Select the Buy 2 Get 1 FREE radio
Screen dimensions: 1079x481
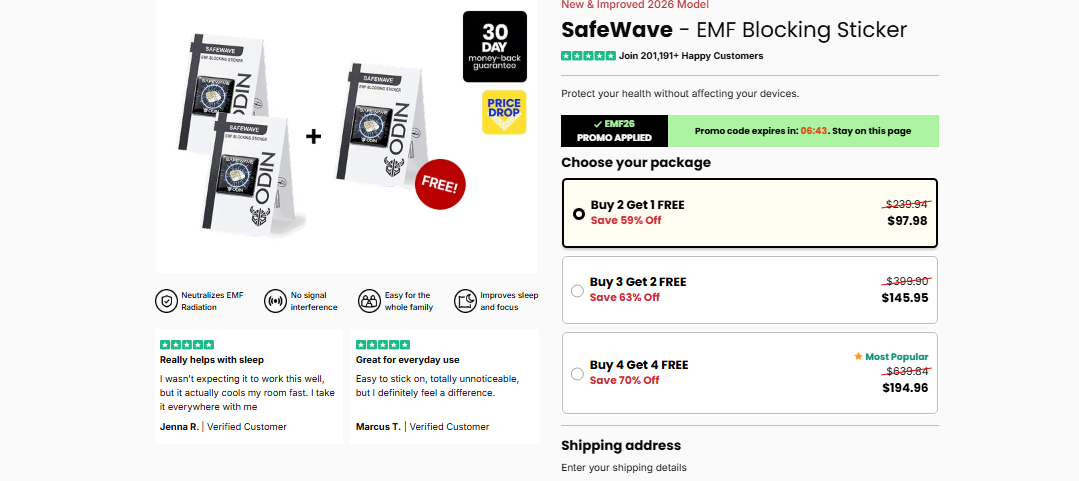(x=579, y=213)
